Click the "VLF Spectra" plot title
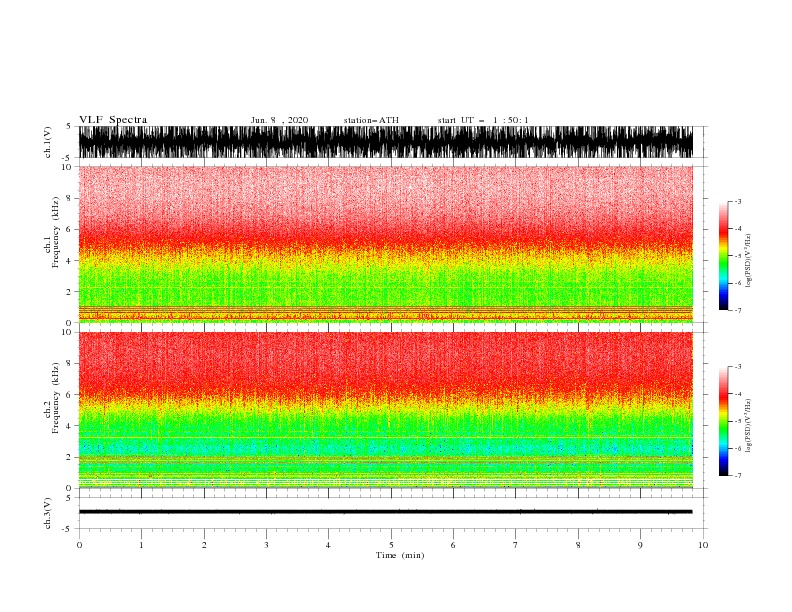This screenshot has width=792, height=612. pos(113,120)
